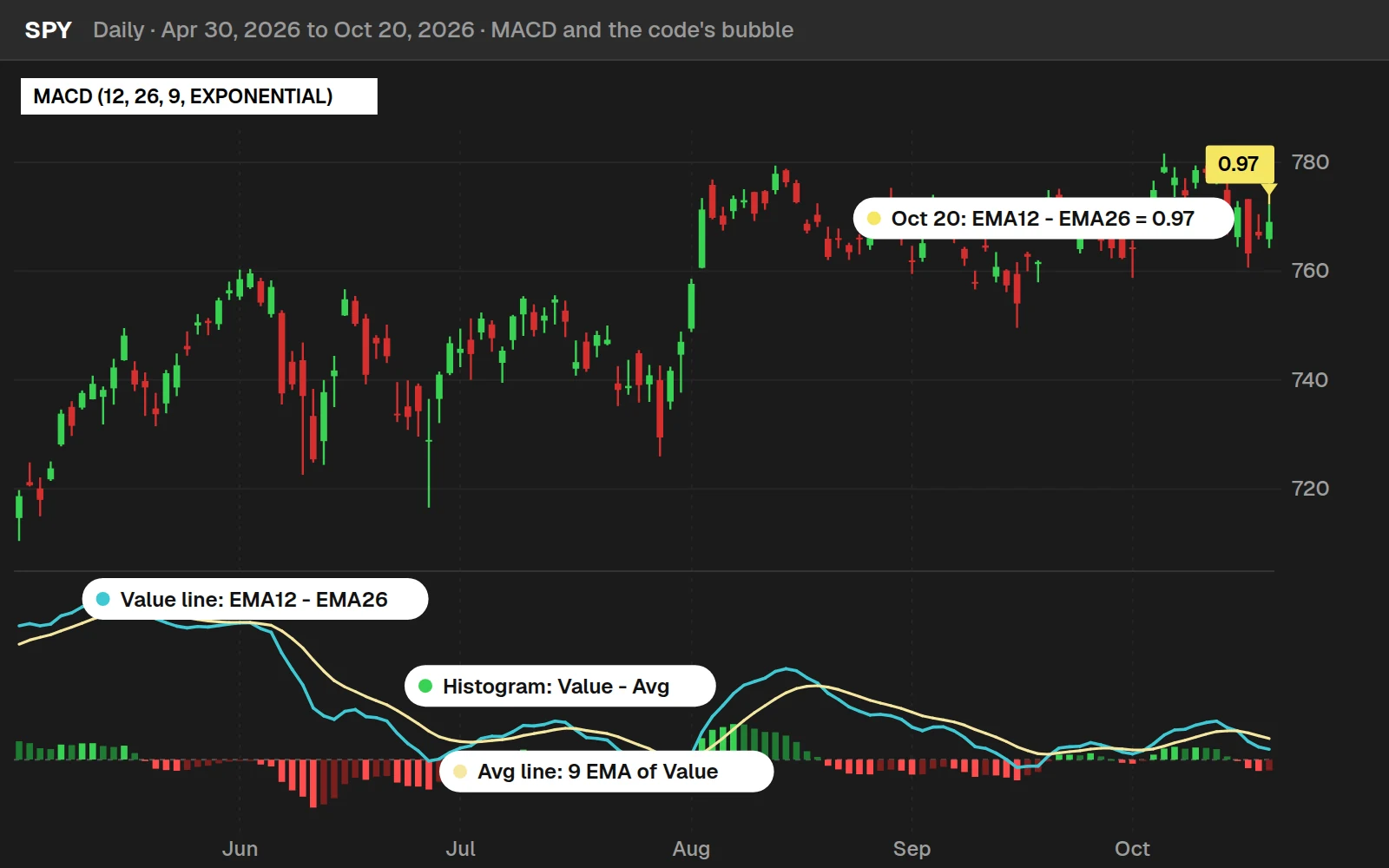Click the 720 price axis label
Image resolution: width=1389 pixels, height=868 pixels.
coord(1310,488)
